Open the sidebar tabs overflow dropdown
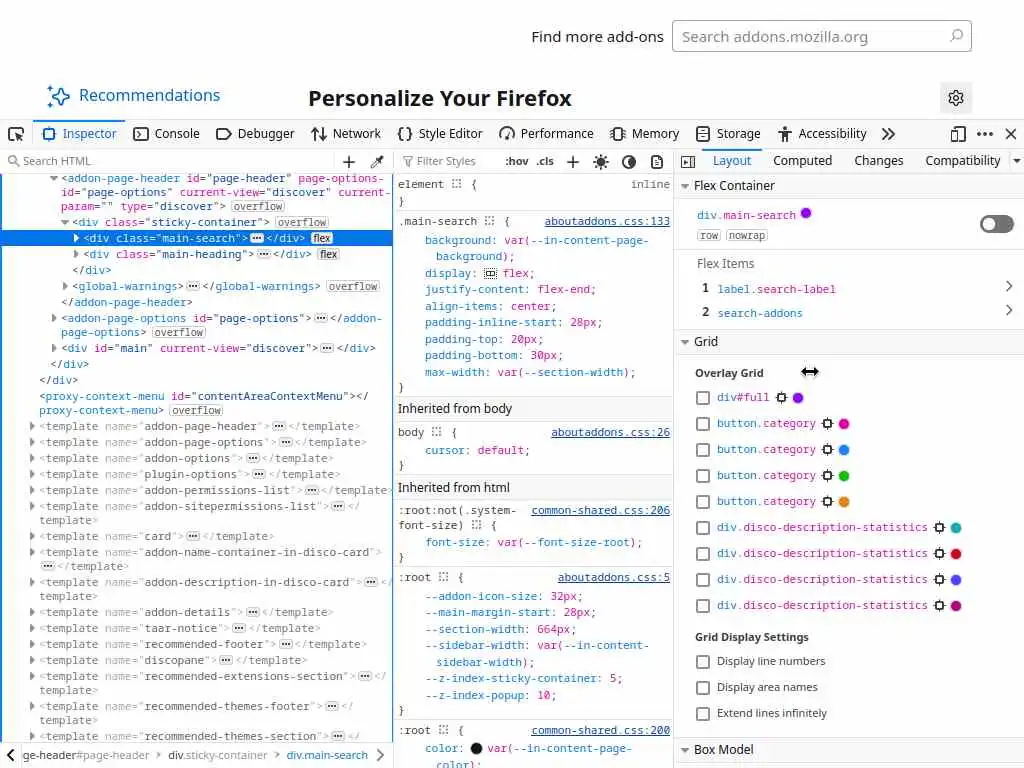The image size is (1024, 768). [x=1016, y=161]
